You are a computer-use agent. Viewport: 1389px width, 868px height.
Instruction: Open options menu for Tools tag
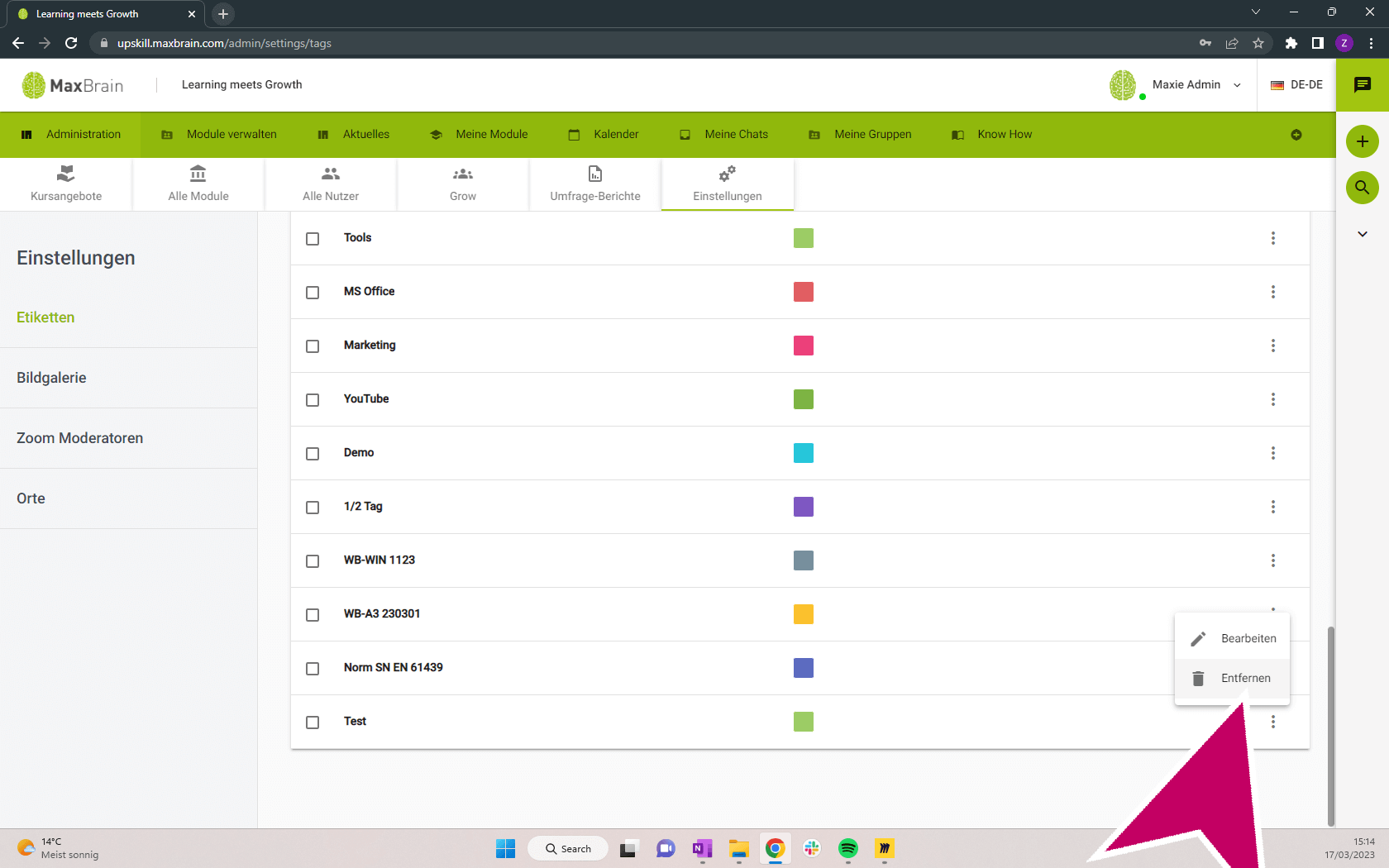click(x=1273, y=238)
